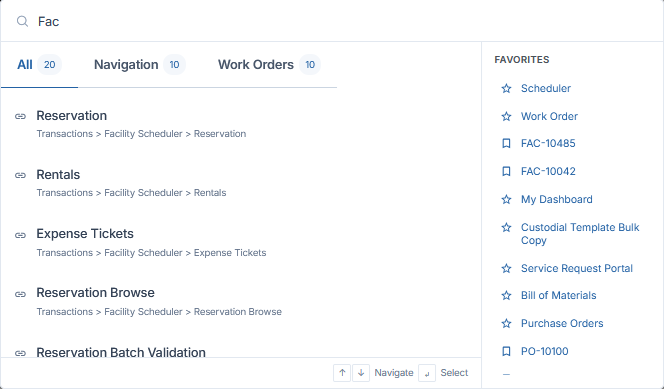The height and width of the screenshot is (389, 664).
Task: Open Work Order favorite
Action: pos(549,116)
